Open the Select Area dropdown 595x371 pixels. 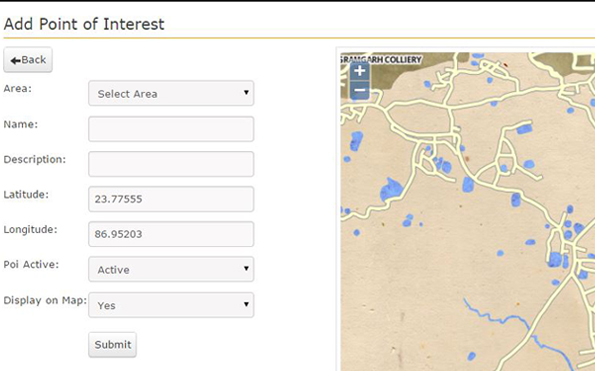point(171,93)
